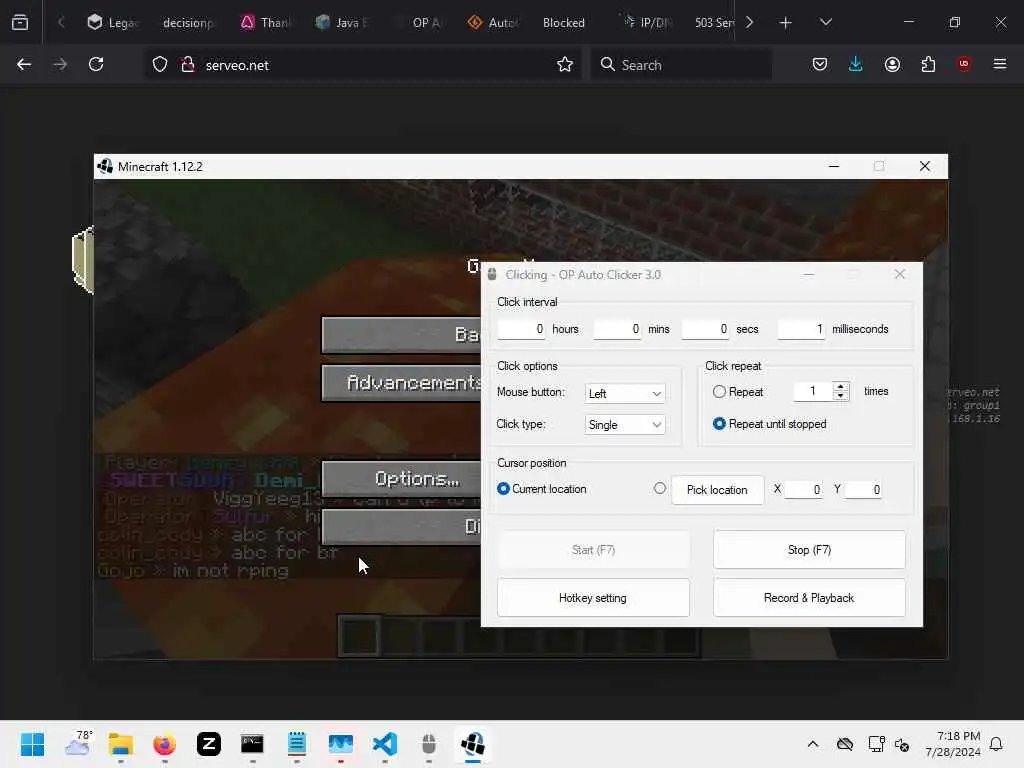Image resolution: width=1024 pixels, height=768 pixels.
Task: Open Firefox hamburger menu
Action: tap(1000, 64)
